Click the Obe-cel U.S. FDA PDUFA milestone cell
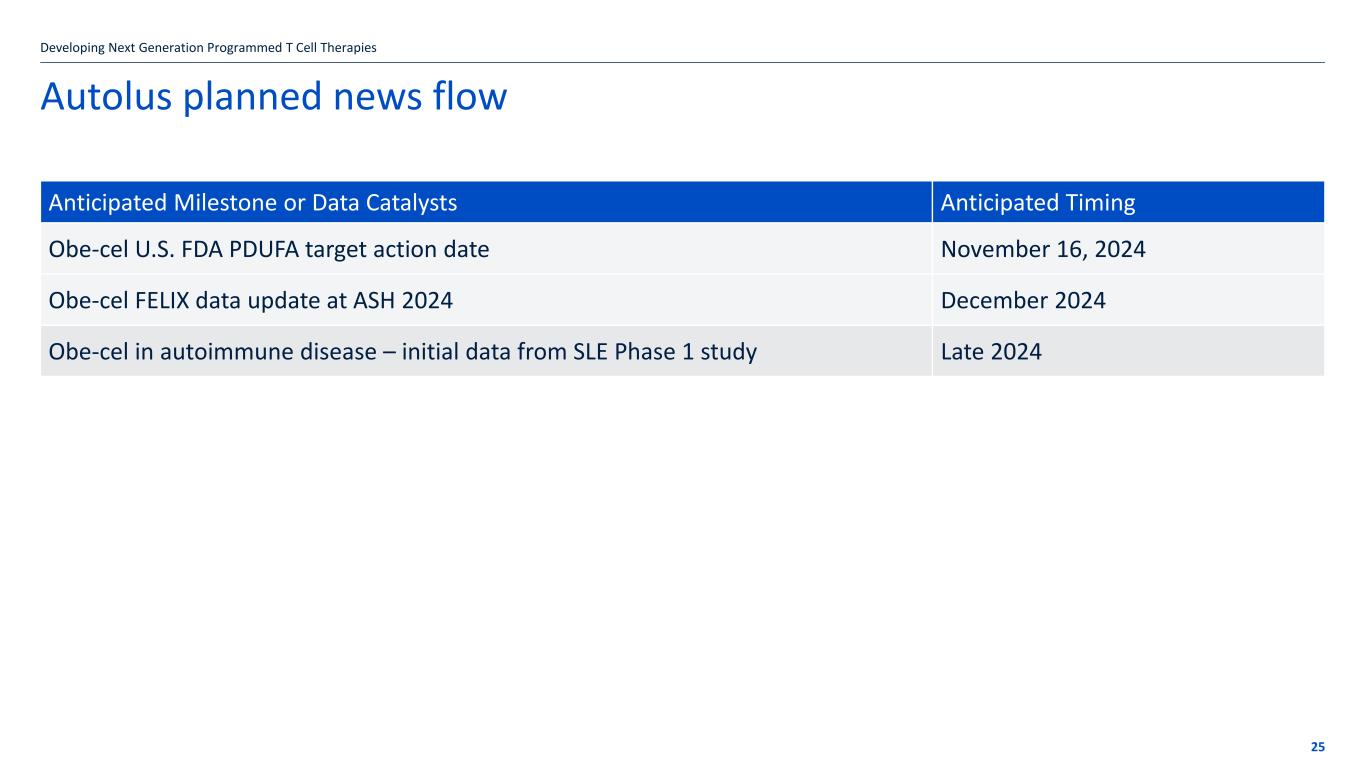Screen dimensions: 1365x768 [269, 249]
